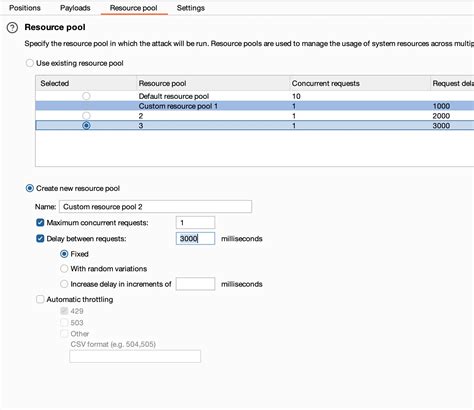This screenshot has height=410, width=474.
Task: Click the resource pool Name text field
Action: [x=155, y=207]
